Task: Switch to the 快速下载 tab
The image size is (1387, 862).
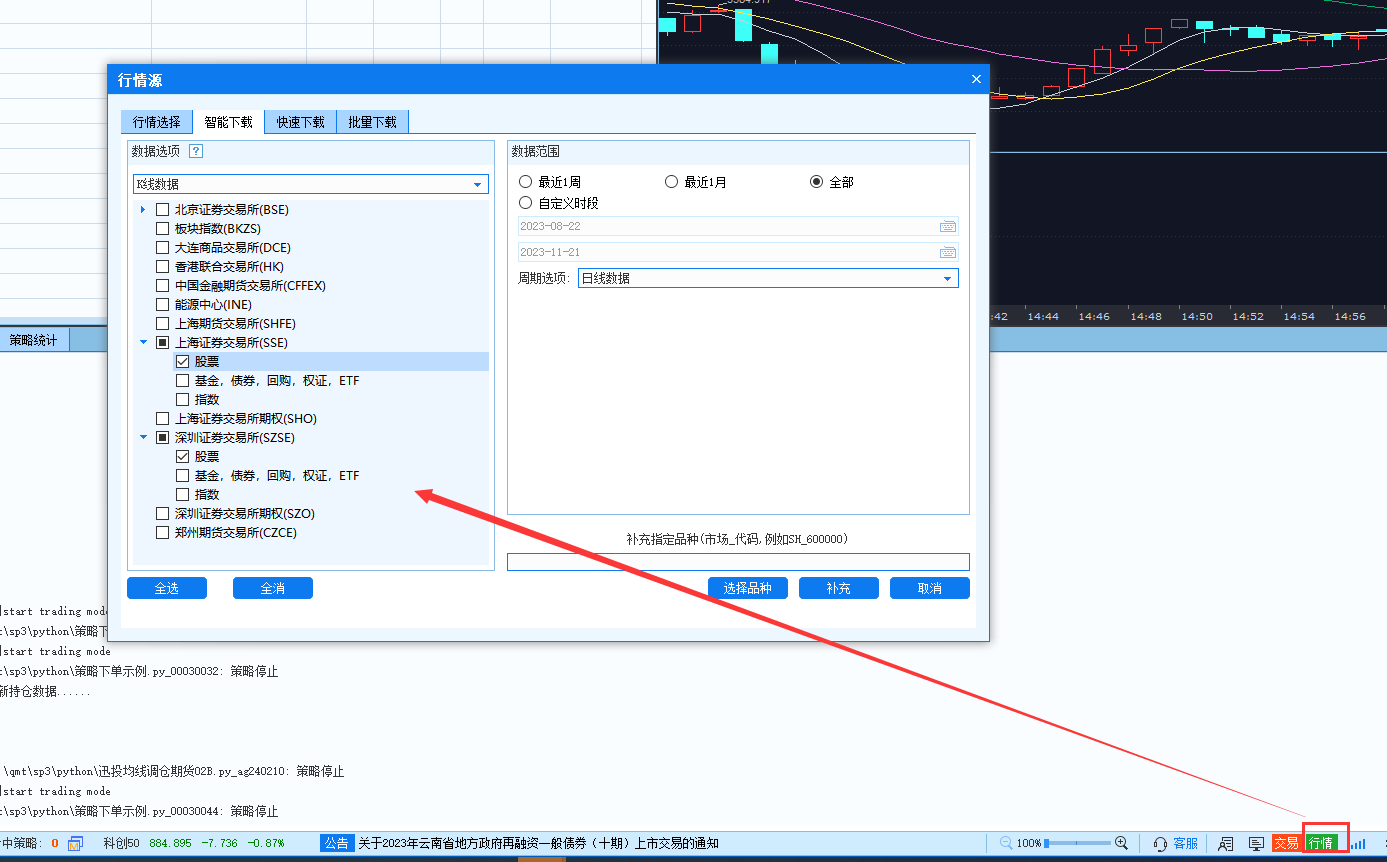Action: tap(300, 120)
